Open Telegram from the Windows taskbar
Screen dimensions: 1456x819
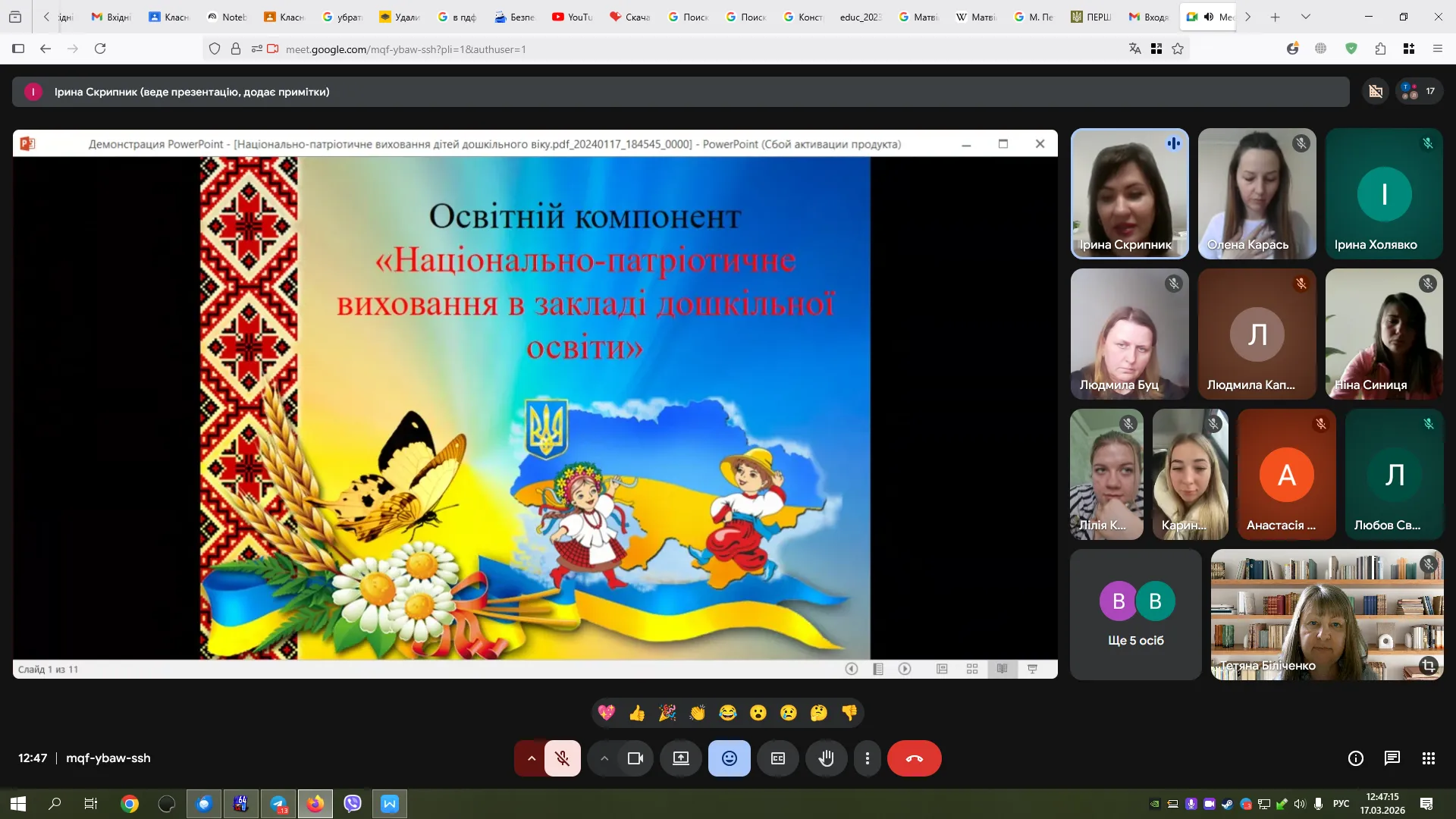click(278, 804)
